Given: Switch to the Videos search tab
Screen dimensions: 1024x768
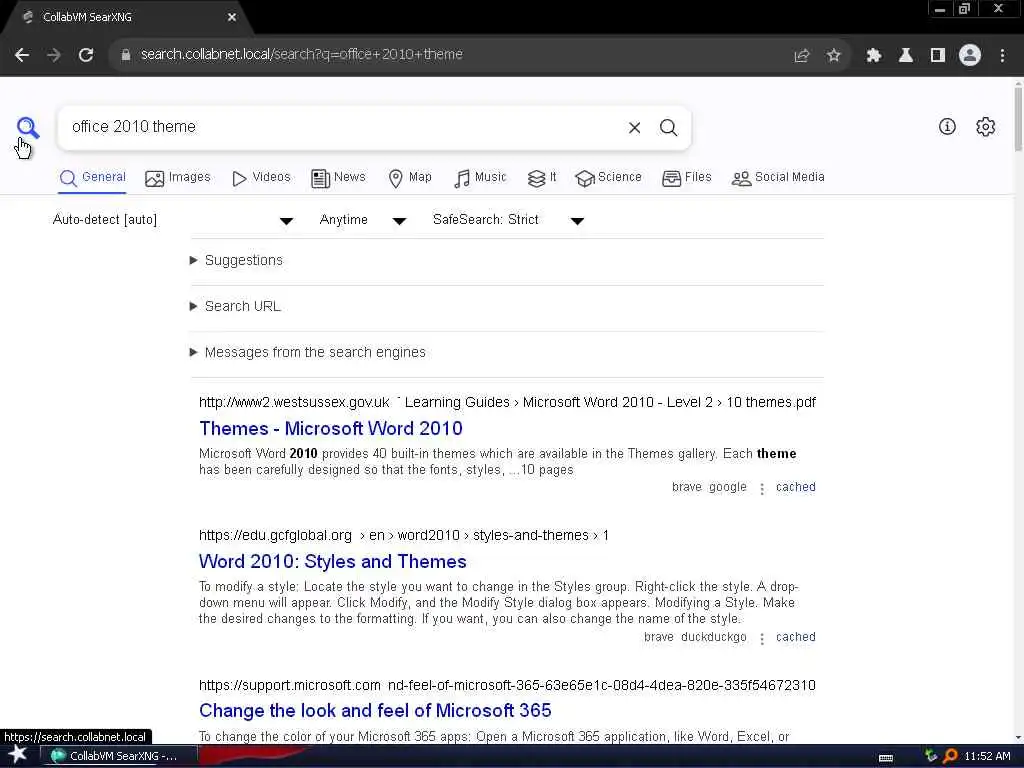Looking at the screenshot, I should click(x=261, y=178).
